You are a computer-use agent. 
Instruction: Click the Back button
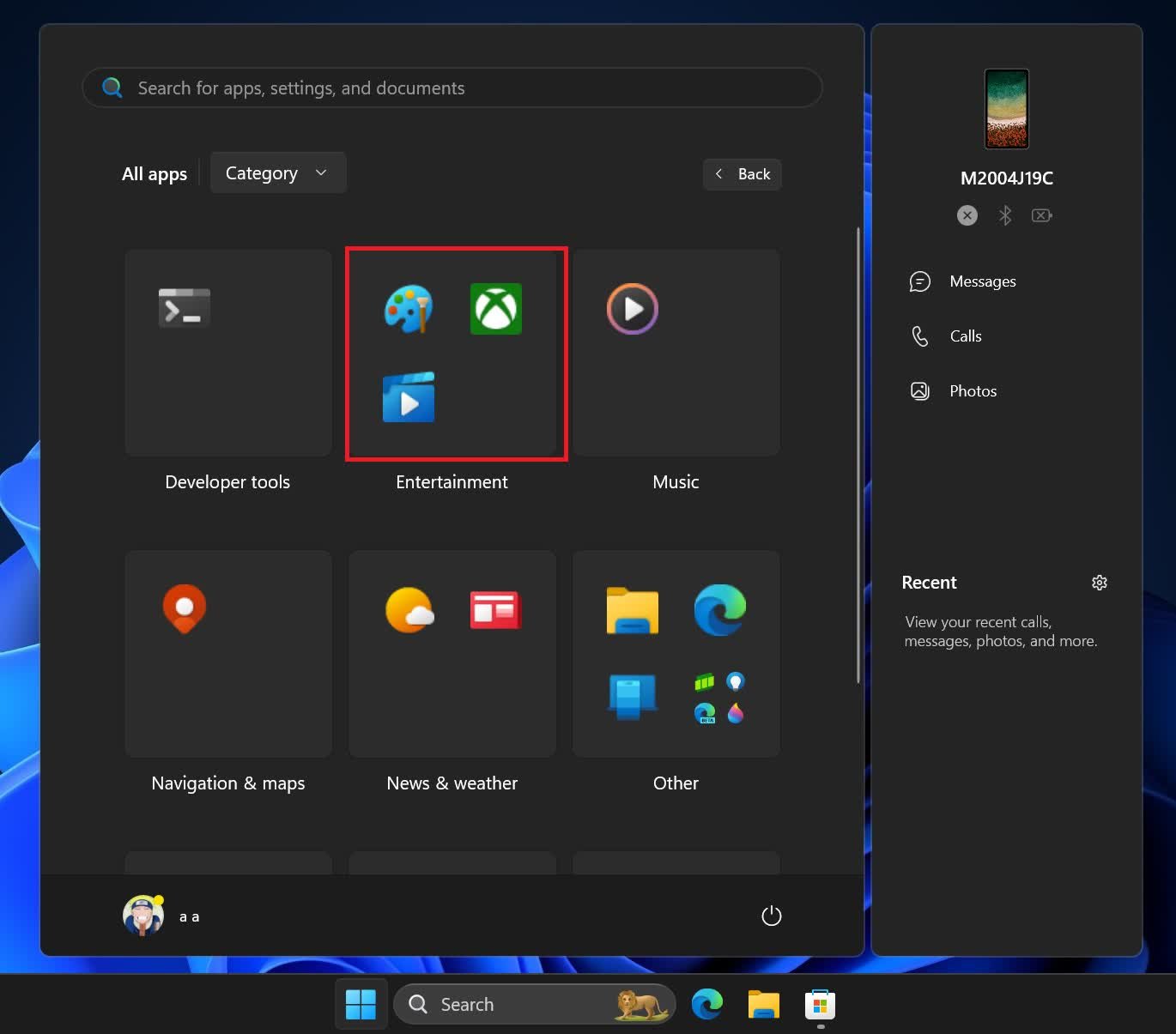[742, 173]
